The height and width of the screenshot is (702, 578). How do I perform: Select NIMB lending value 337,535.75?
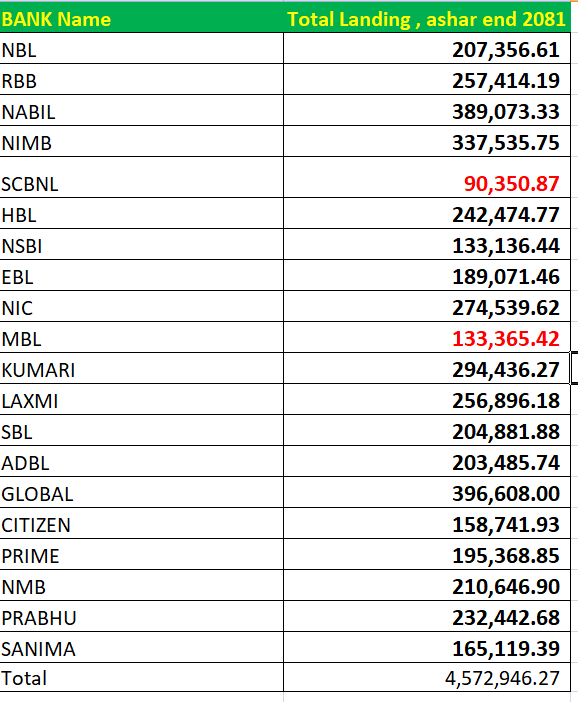point(427,141)
